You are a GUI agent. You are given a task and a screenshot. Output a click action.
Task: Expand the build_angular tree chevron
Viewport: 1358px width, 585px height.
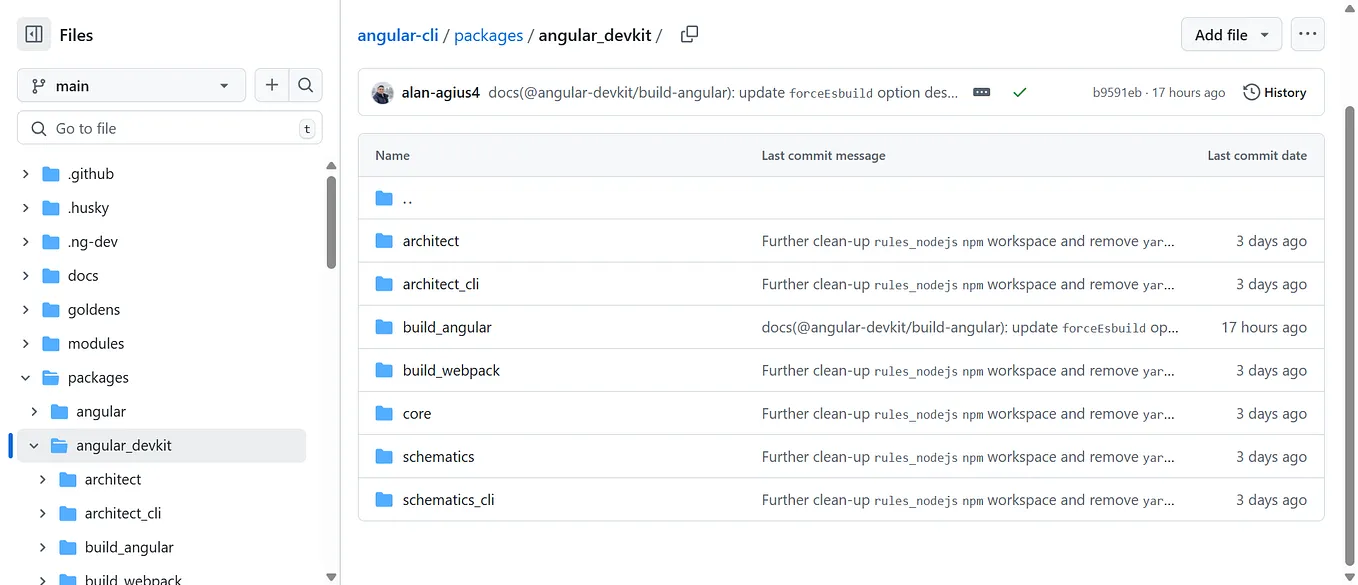click(43, 548)
